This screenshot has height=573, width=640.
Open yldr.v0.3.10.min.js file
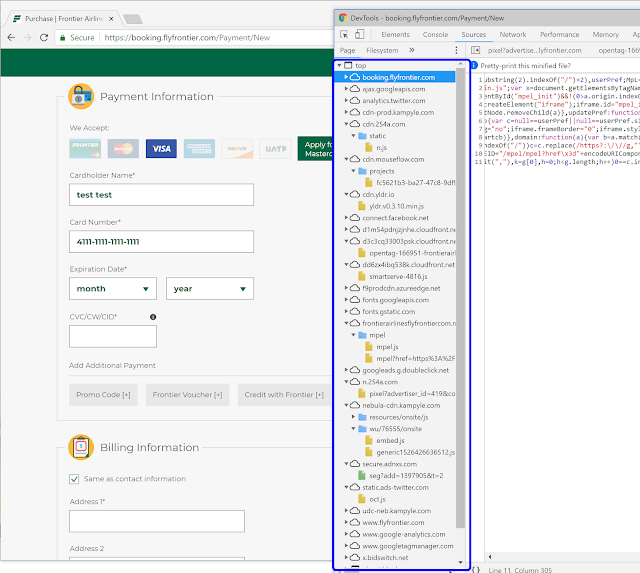coord(396,206)
